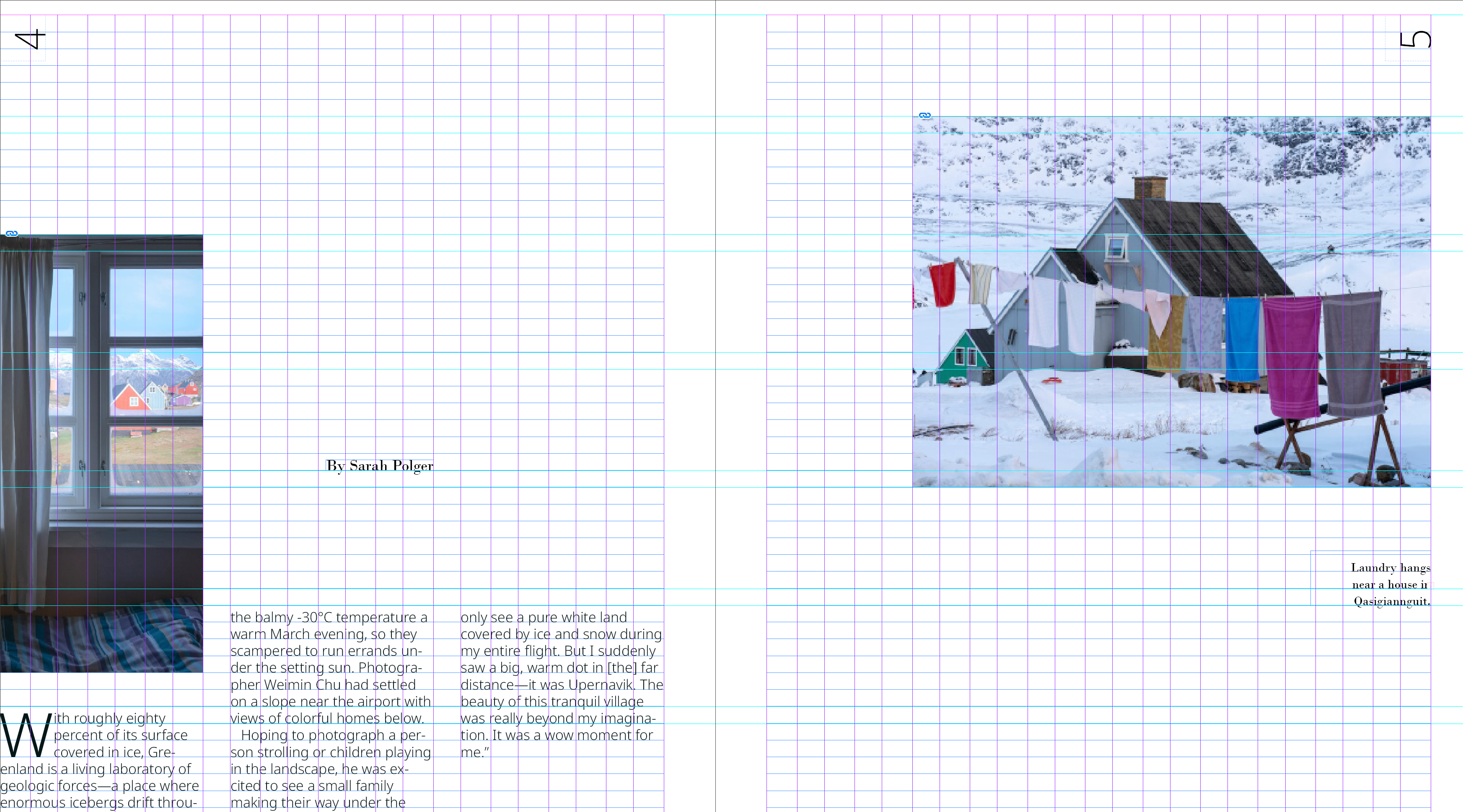Click the line "views of colorful homes below."
The height and width of the screenshot is (812, 1463).
click(x=327, y=718)
